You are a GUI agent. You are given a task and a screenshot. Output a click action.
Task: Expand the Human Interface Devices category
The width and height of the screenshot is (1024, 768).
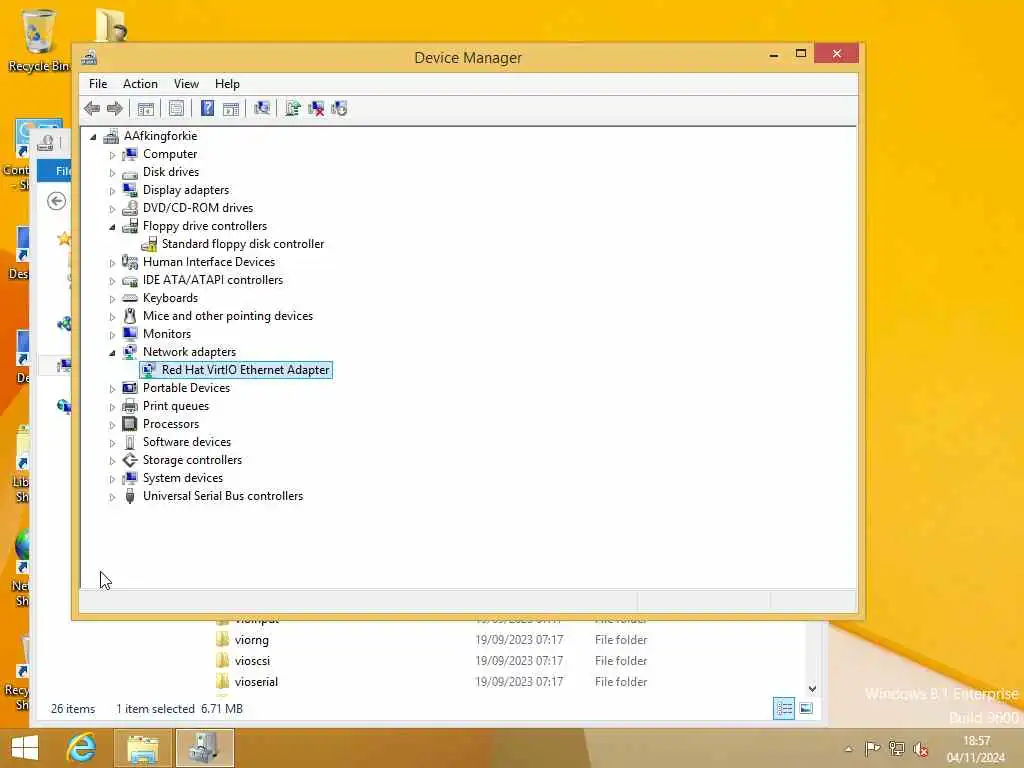112,263
